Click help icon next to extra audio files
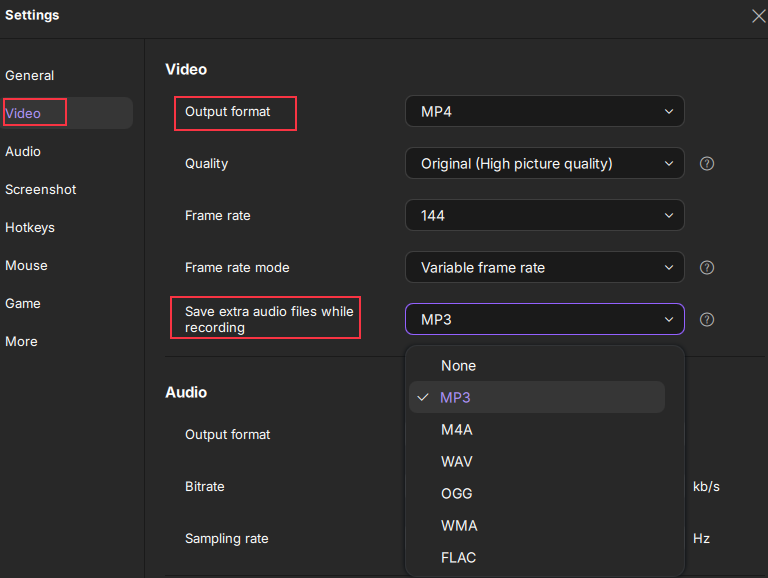 pyautogui.click(x=707, y=320)
